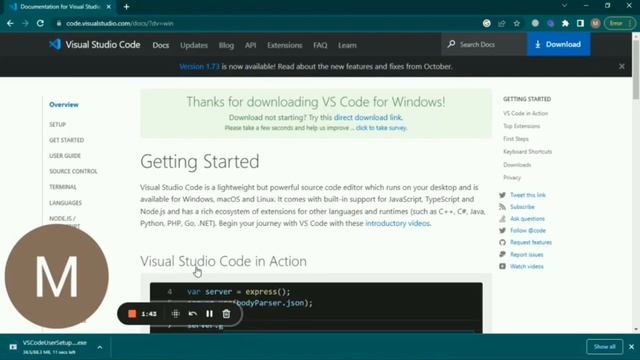Click the browser forward arrow
640x360 pixels.
(x=25, y=24)
